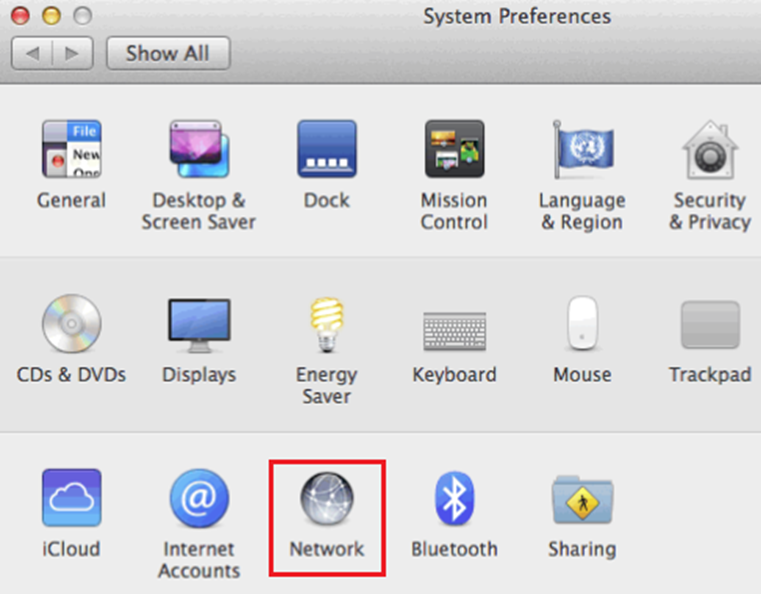Screen dimensions: 761x594
Task: Select the Displays monitor icon
Action: pos(198,326)
